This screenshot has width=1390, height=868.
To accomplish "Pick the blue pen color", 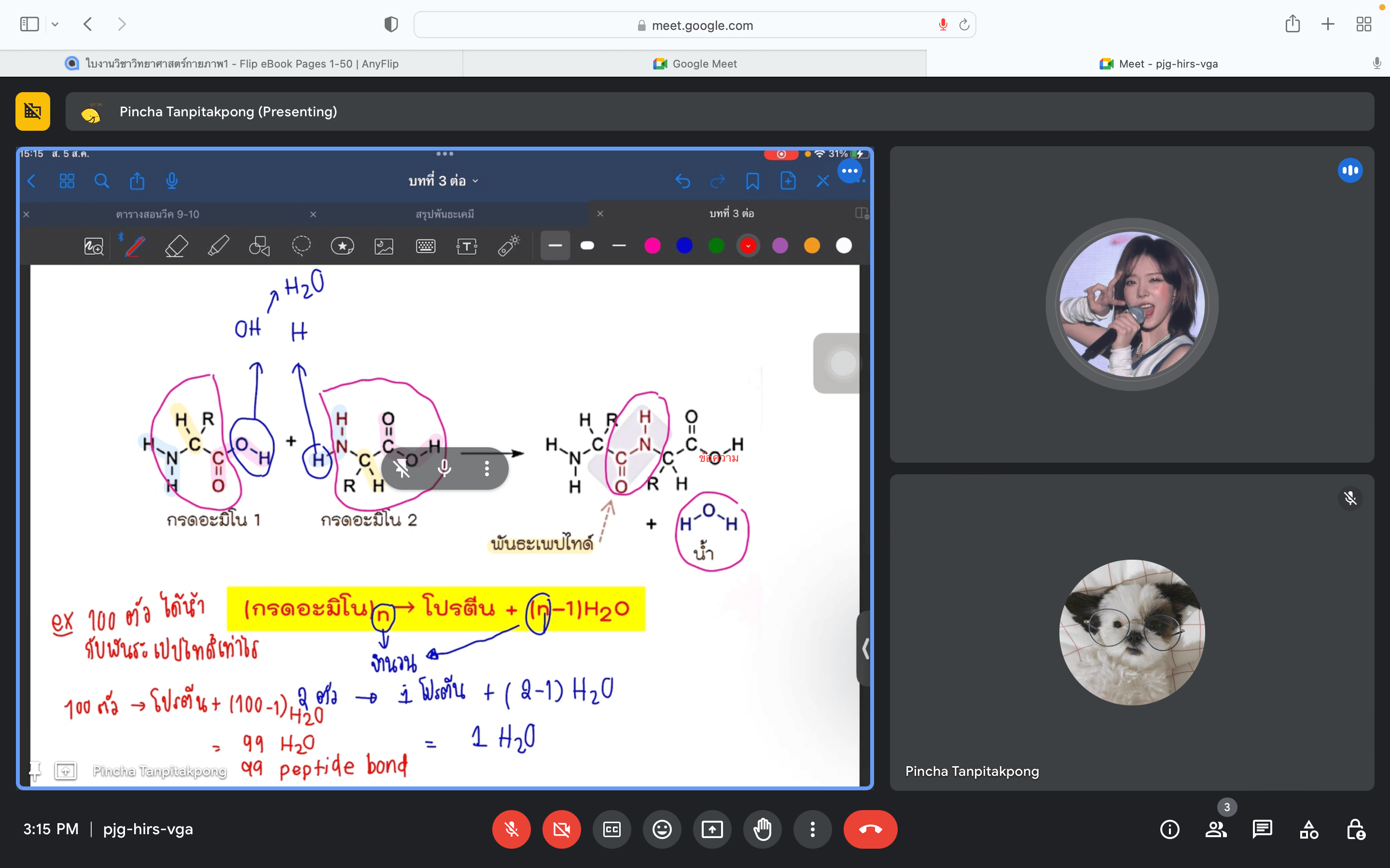I will click(684, 246).
